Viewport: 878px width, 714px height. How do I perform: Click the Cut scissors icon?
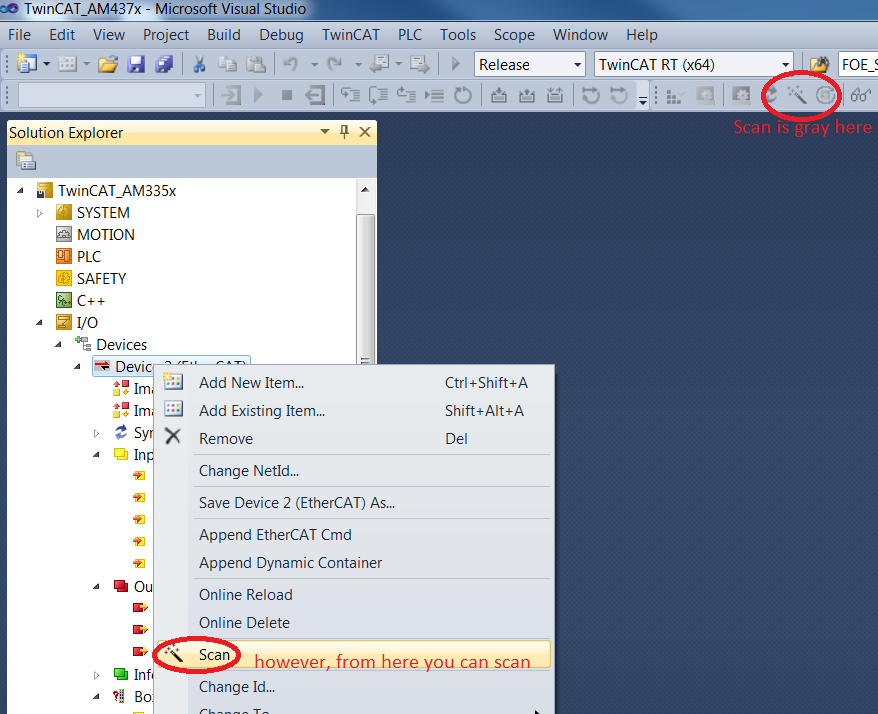click(199, 64)
